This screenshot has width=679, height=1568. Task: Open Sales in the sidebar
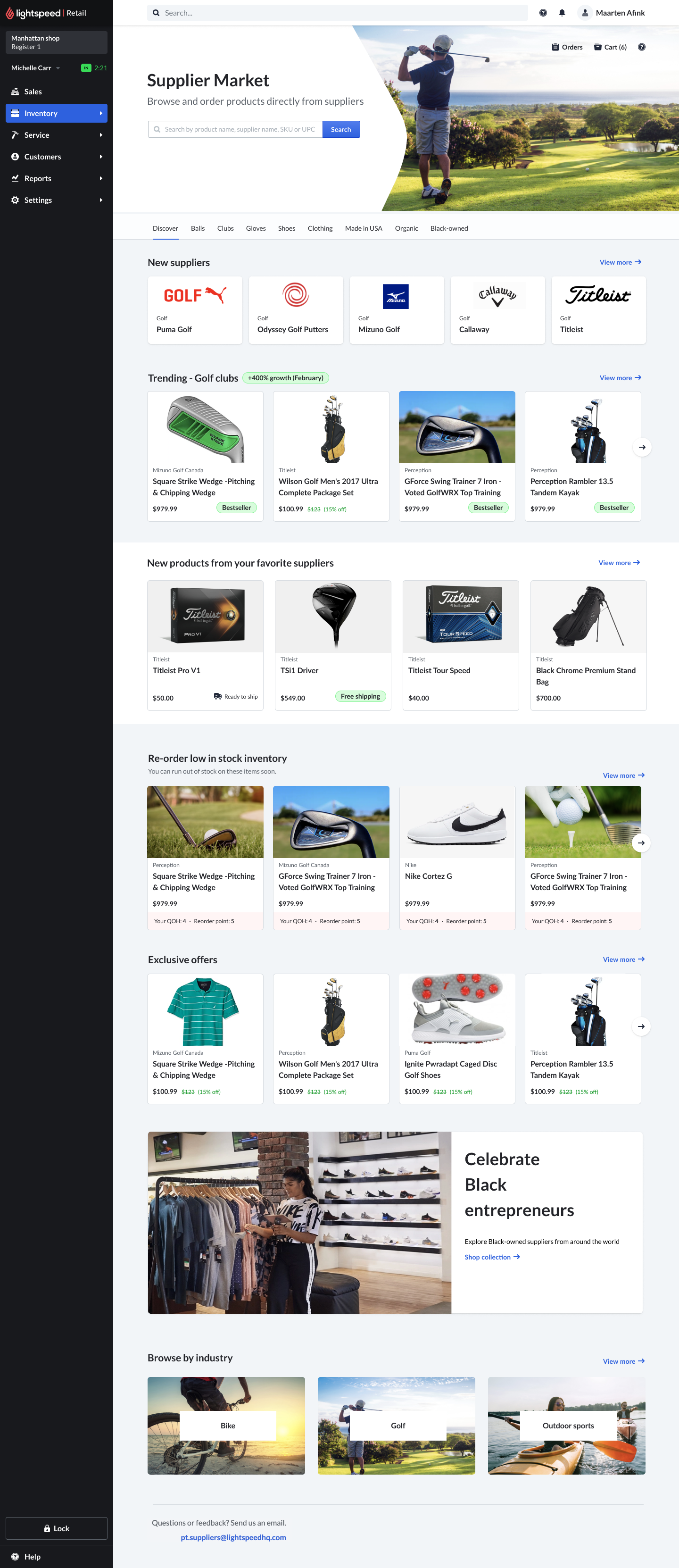coord(57,92)
